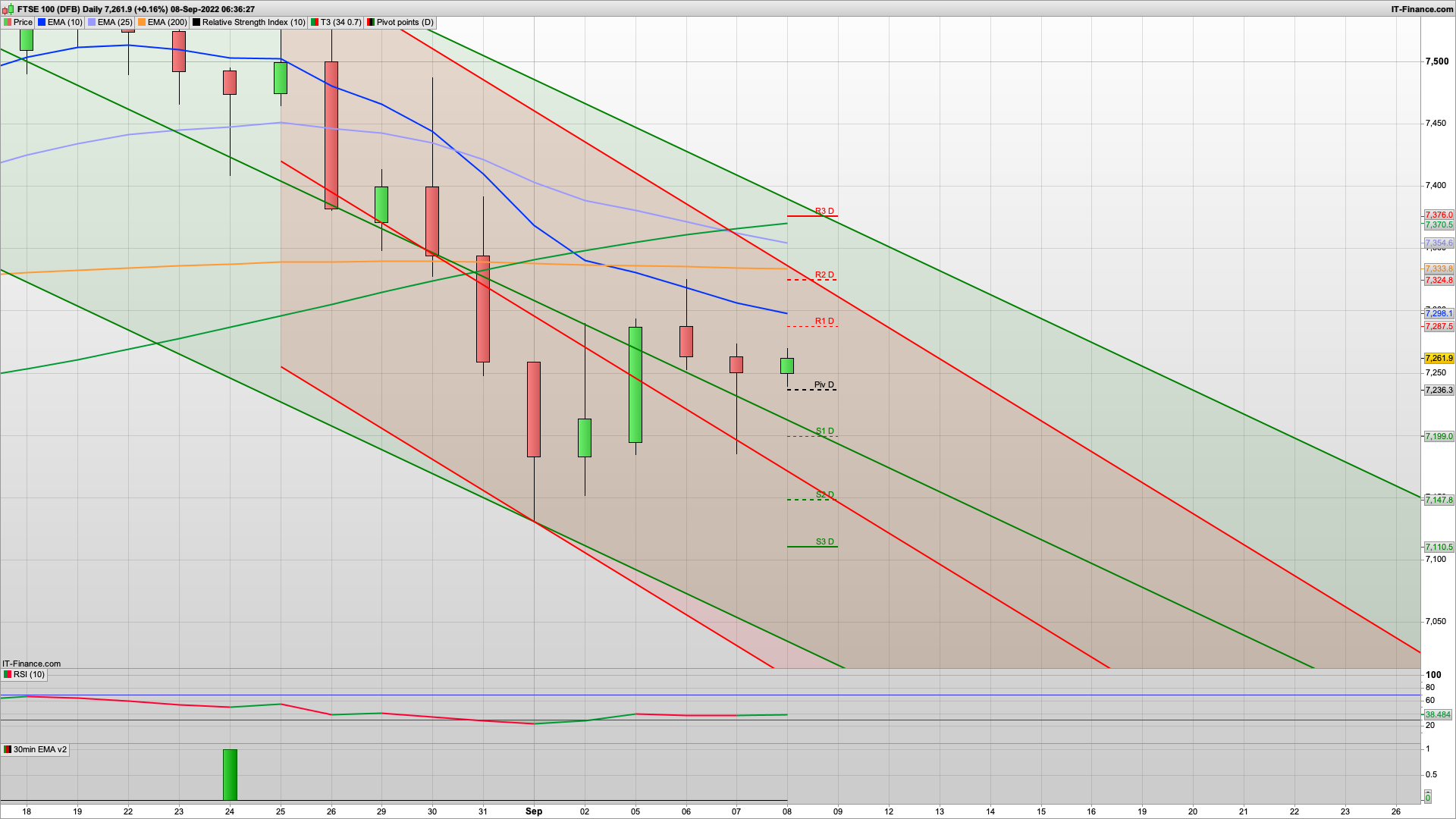Image resolution: width=1456 pixels, height=819 pixels.
Task: Select the EMA (200) indicator legend
Action: [x=162, y=22]
